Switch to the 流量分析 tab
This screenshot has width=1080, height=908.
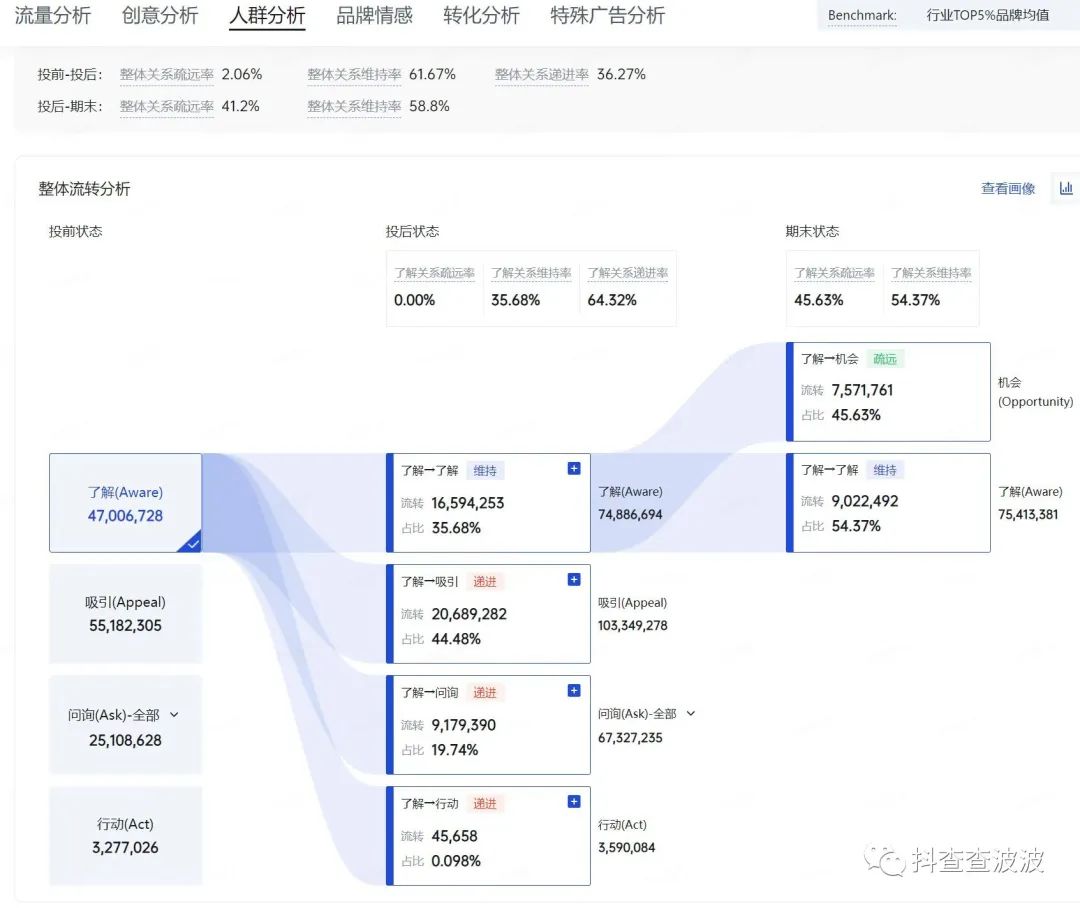pyautogui.click(x=52, y=16)
